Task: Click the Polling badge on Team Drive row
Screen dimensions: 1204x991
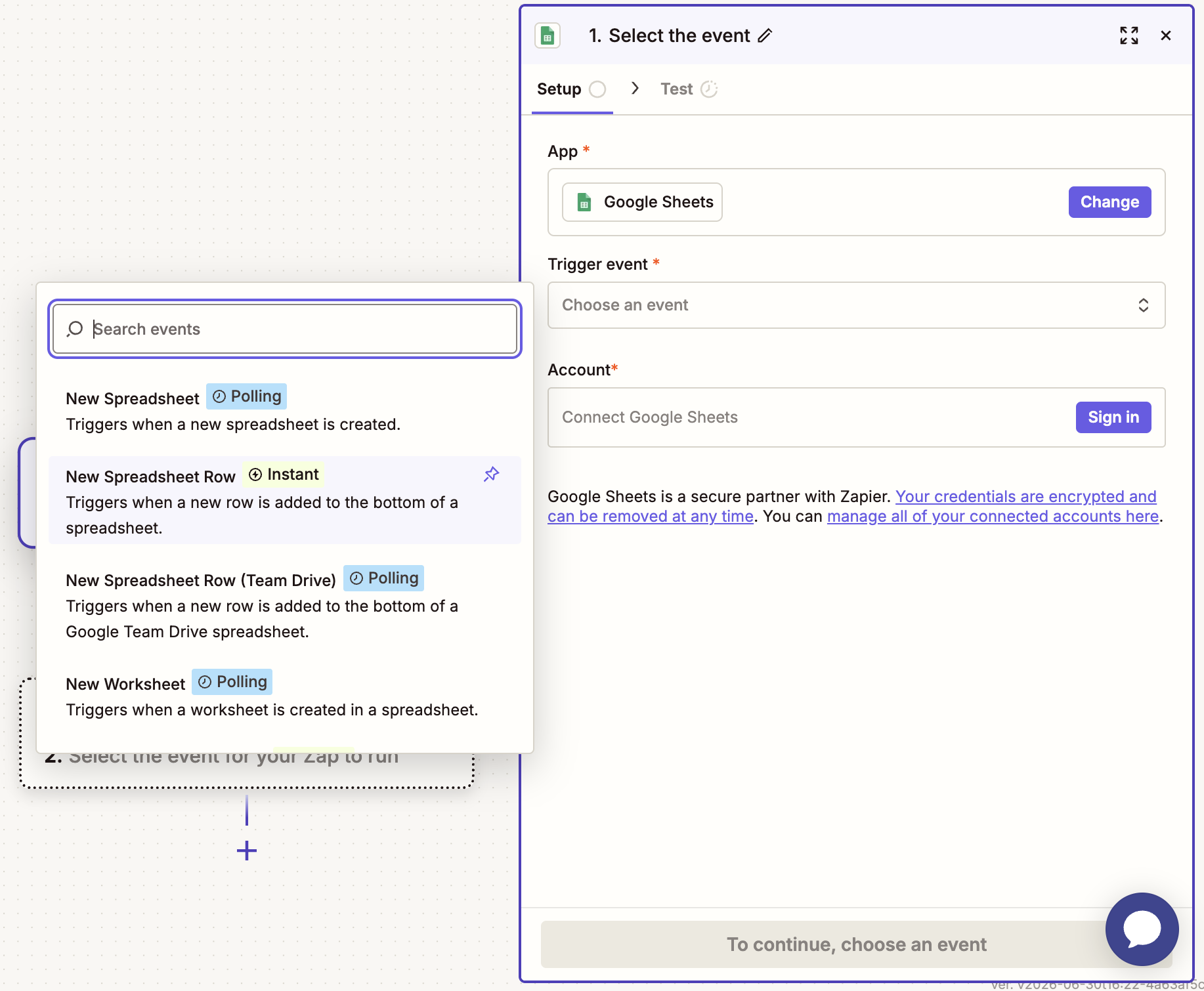Action: [x=384, y=578]
